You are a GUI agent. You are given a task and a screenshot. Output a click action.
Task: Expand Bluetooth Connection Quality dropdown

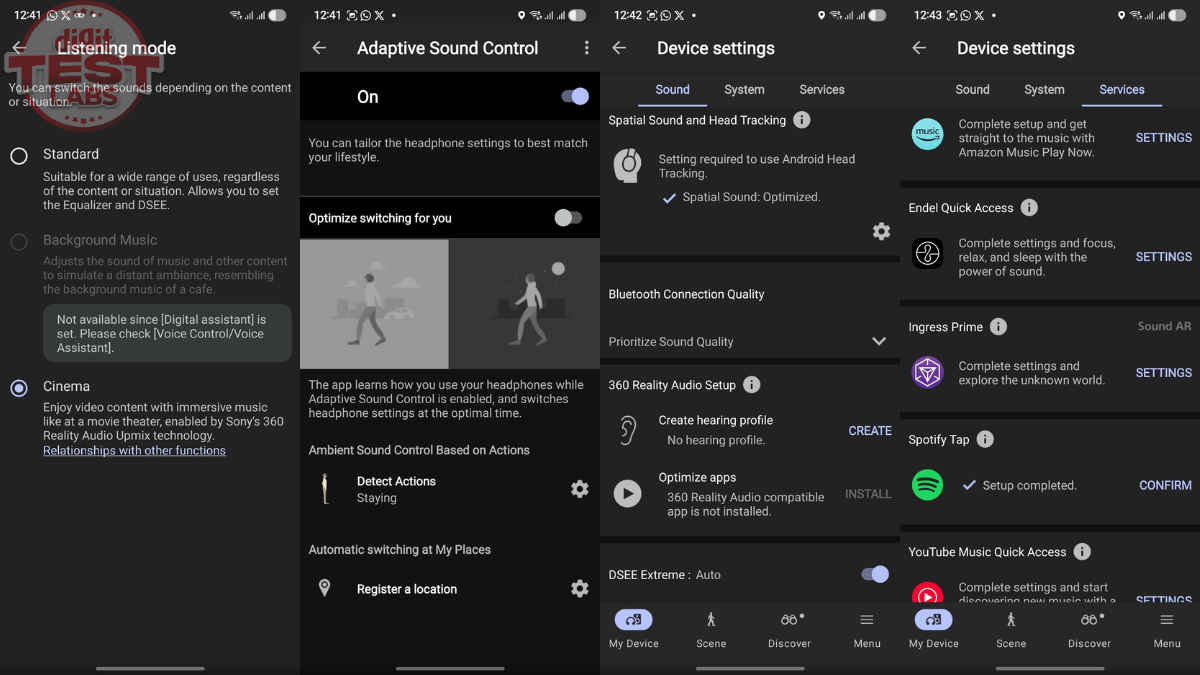(878, 341)
